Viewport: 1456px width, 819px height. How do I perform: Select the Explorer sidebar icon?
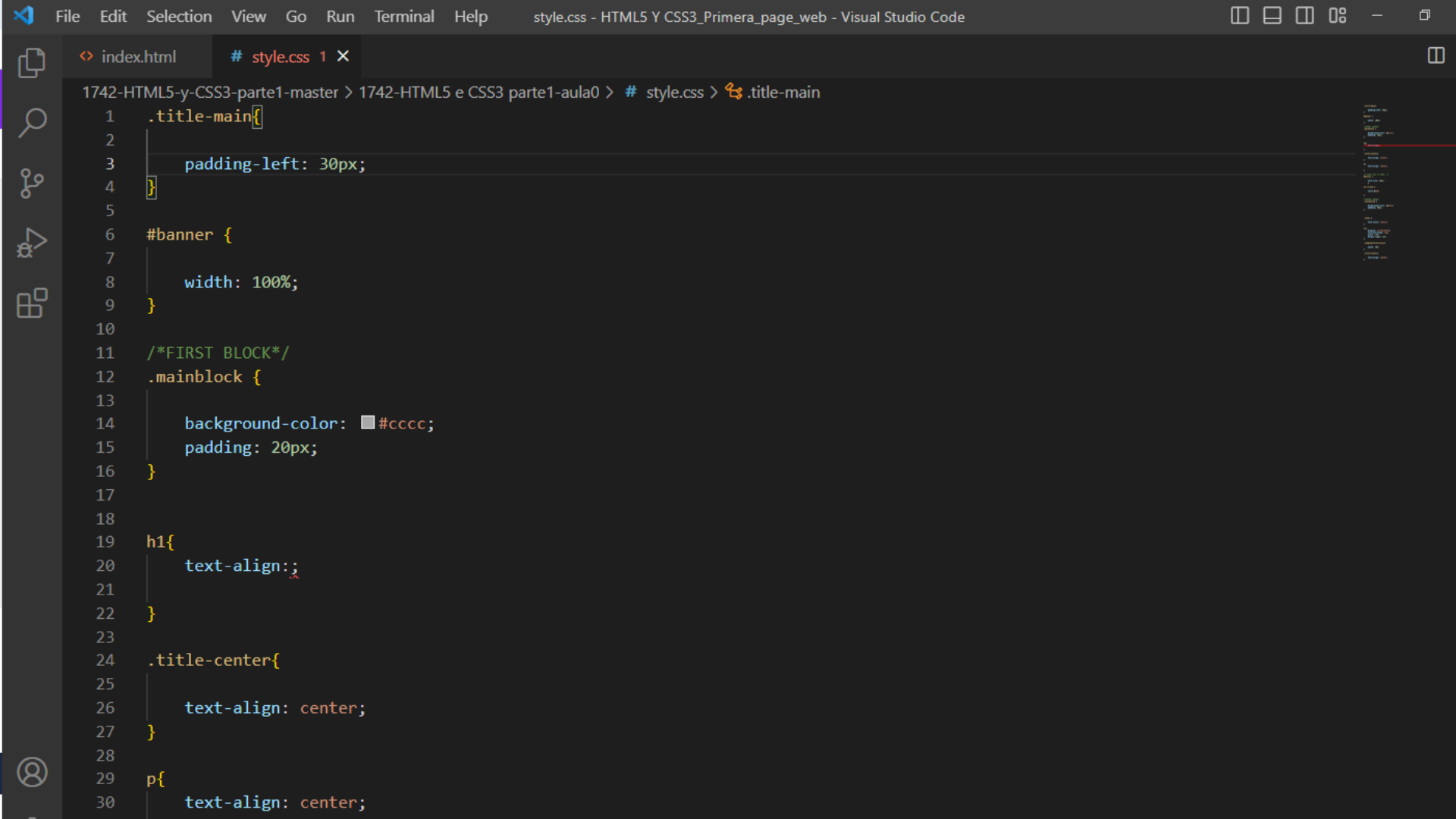[32, 62]
